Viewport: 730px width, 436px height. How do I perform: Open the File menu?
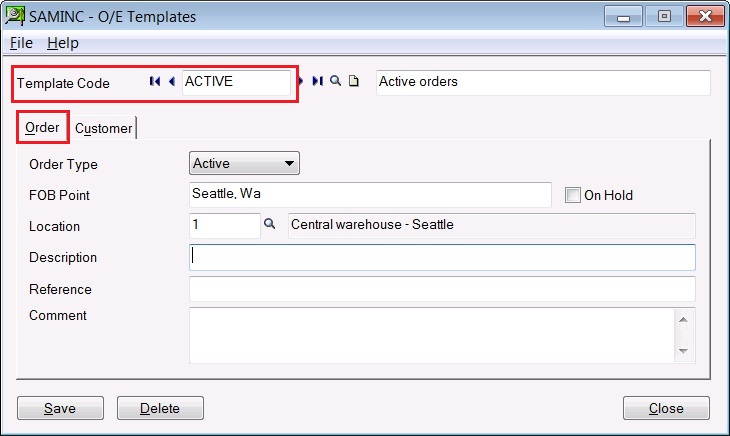pyautogui.click(x=21, y=43)
